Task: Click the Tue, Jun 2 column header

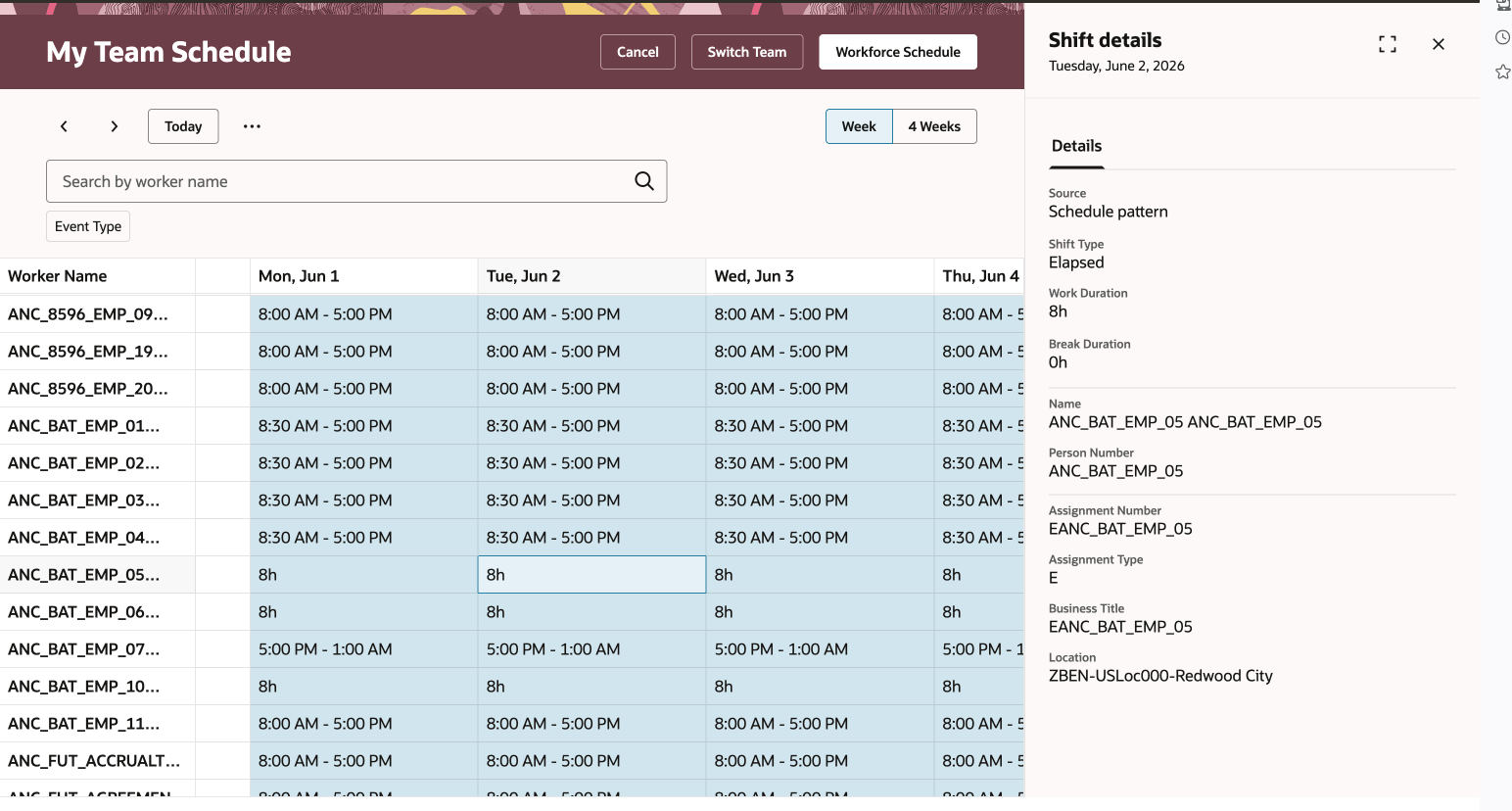Action: click(591, 276)
